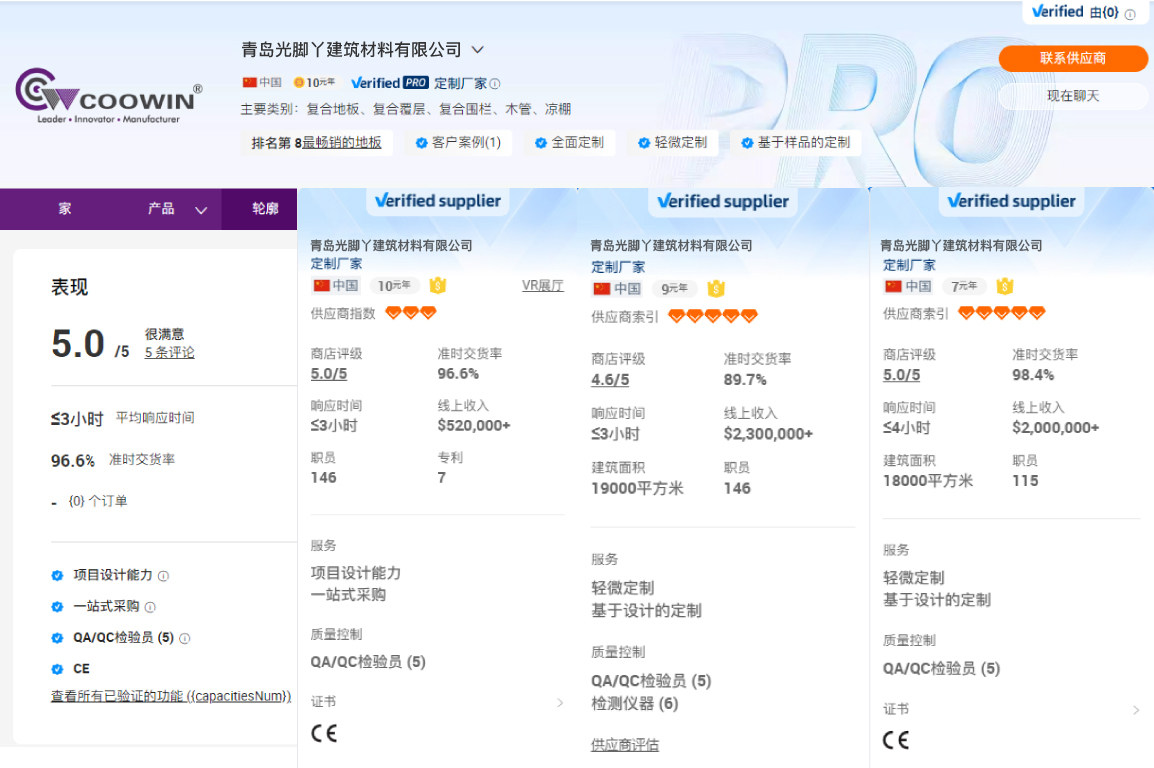Click the three diamond icons beside 供应商指数
The image size is (1154, 768).
pyautogui.click(x=411, y=313)
